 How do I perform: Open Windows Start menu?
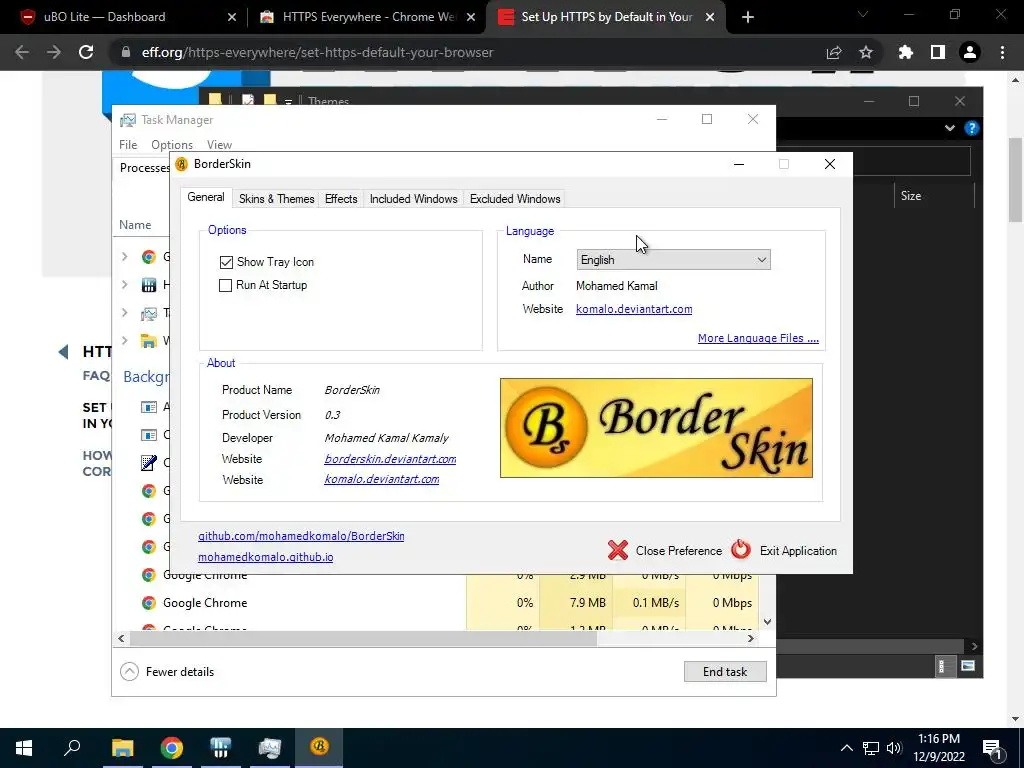click(24, 748)
